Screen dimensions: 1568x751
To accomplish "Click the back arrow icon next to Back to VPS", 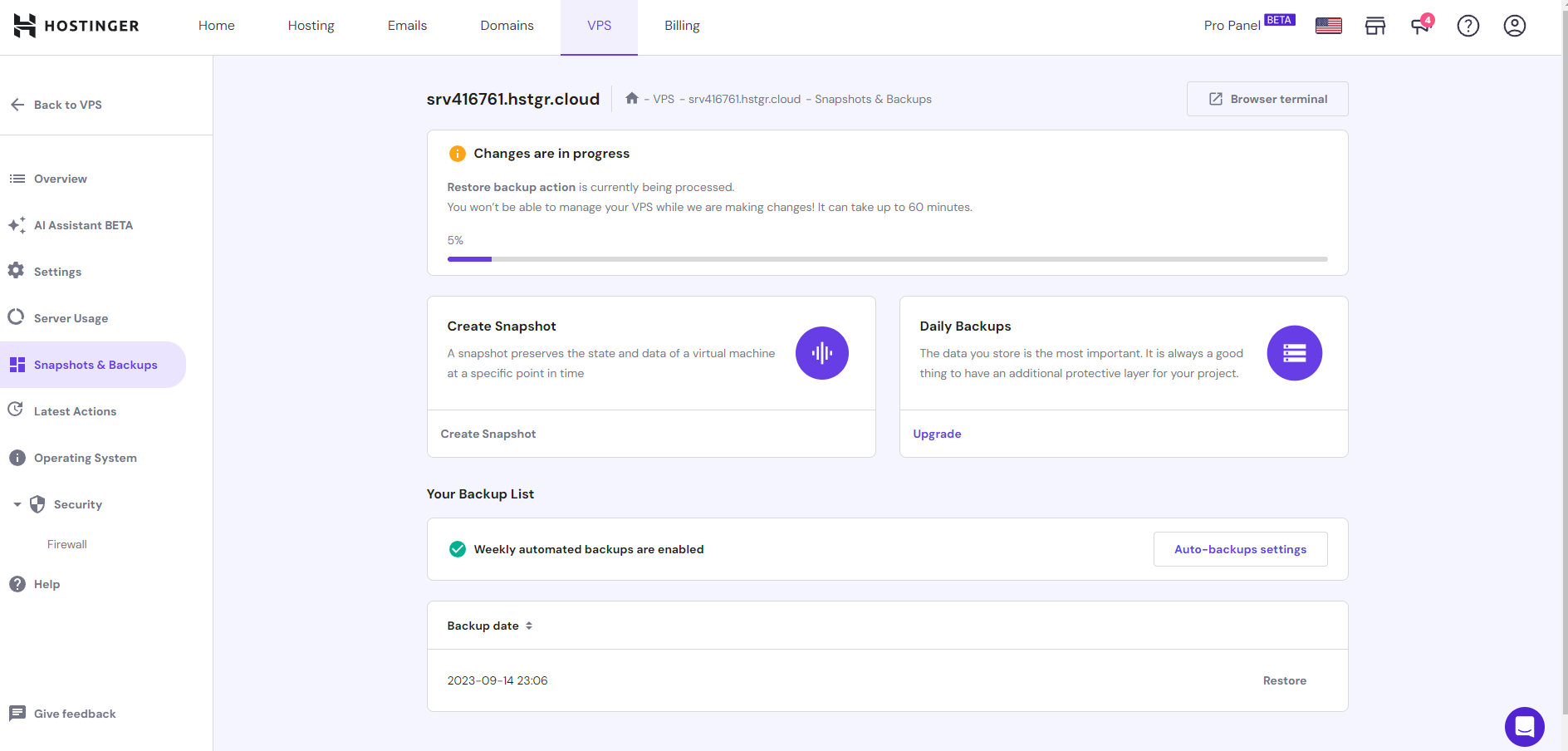I will (17, 105).
